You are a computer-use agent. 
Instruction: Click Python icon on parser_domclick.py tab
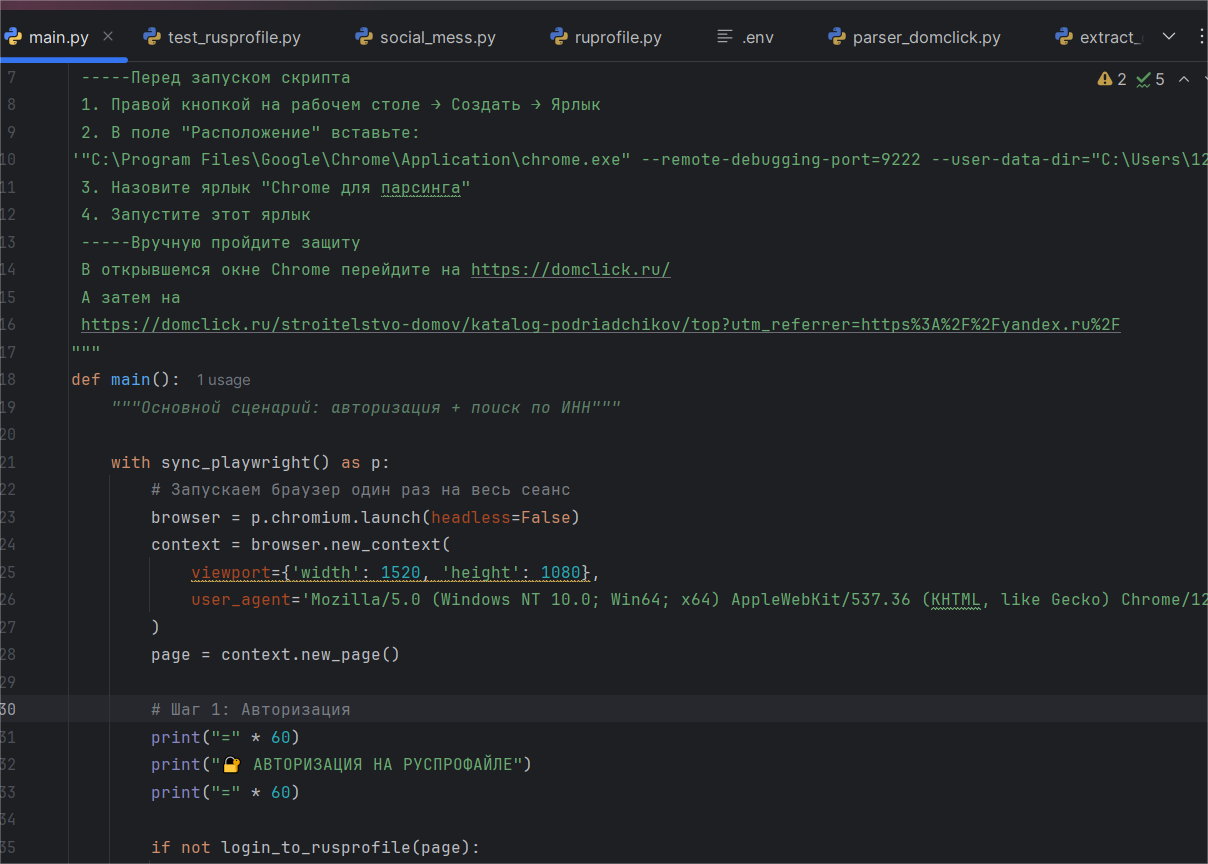click(837, 38)
